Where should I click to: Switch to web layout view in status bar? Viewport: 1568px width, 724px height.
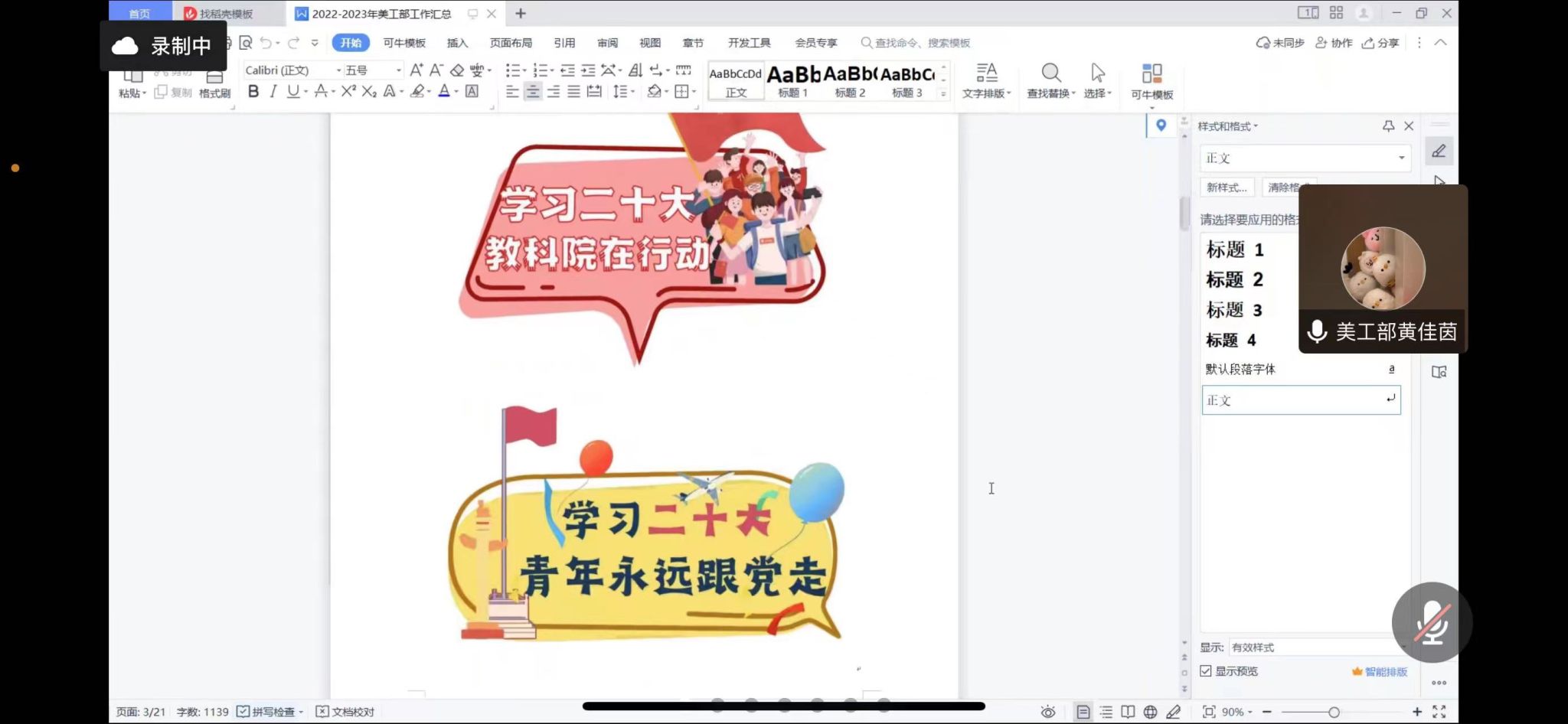pos(1150,712)
